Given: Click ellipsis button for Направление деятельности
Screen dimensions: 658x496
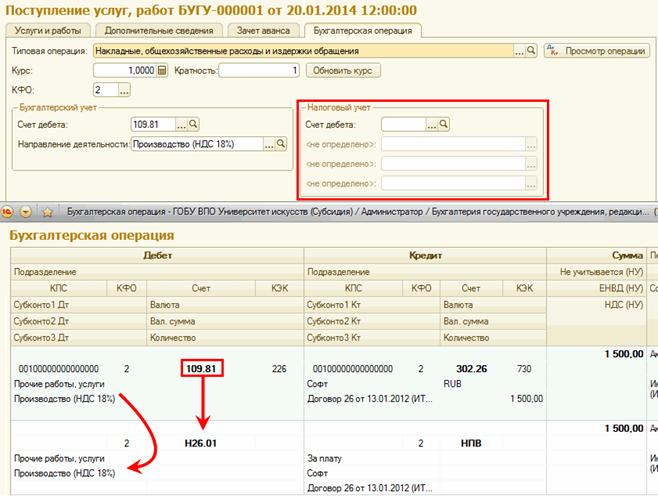Looking at the screenshot, I should click(x=268, y=145).
